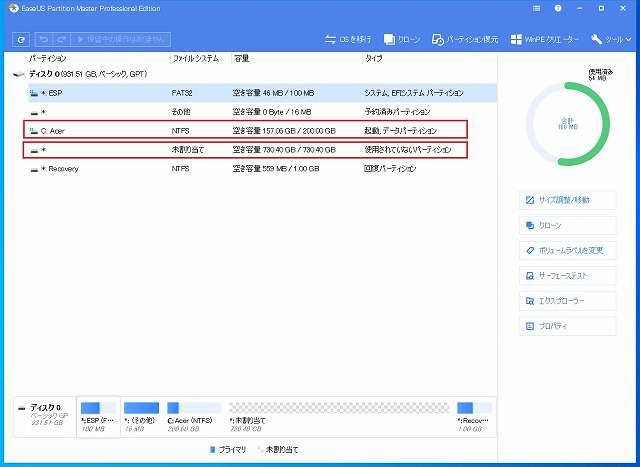Click FAT32 file system cell
640x467 pixels.
click(182, 93)
